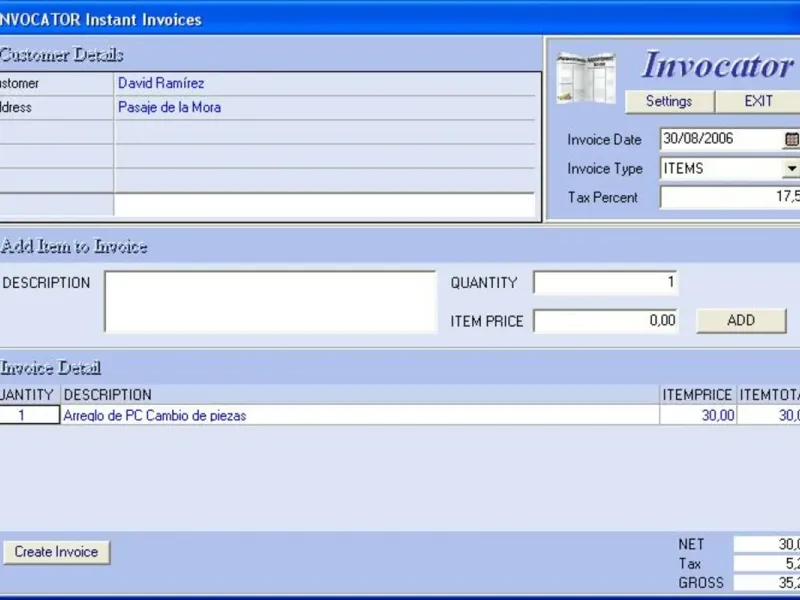Click the Create Invoice button

pos(56,552)
